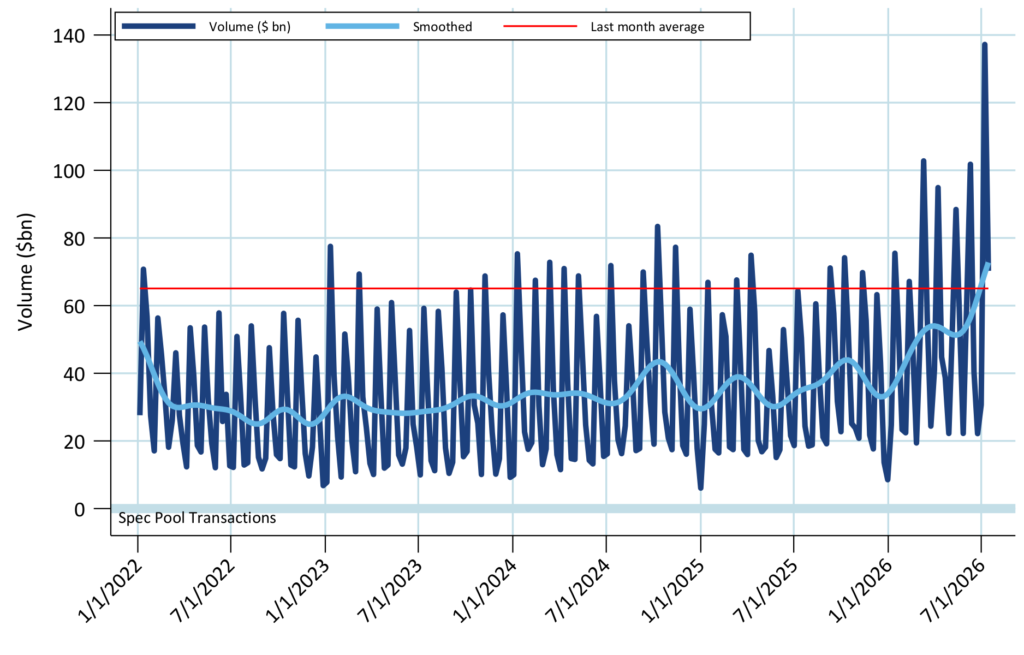Click the y-axis label 20

point(74,441)
